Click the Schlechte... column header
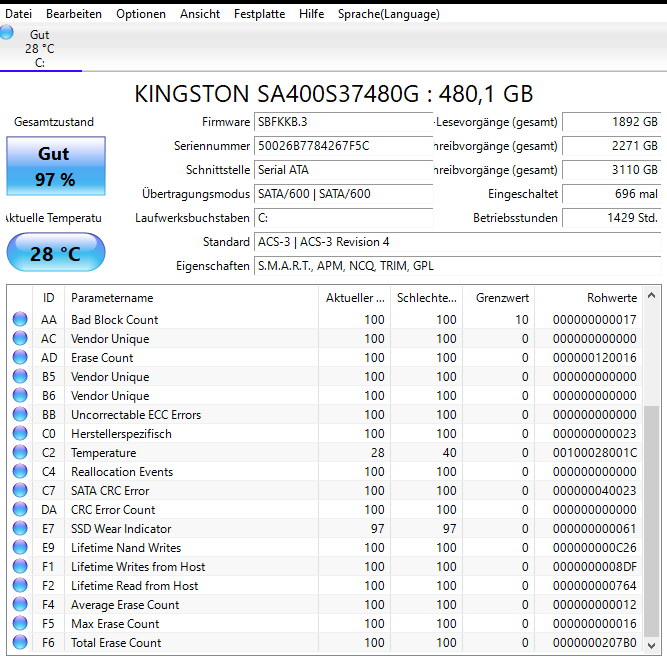 (426, 298)
